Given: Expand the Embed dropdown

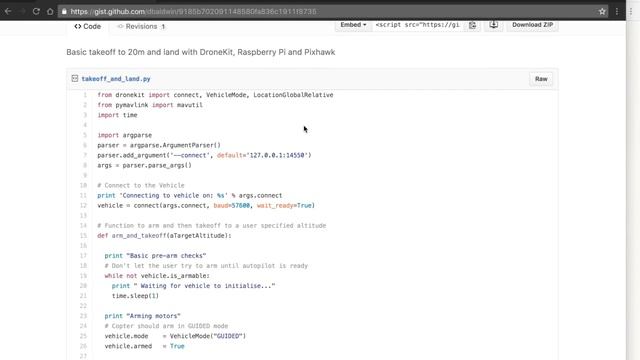Looking at the screenshot, I should tap(353, 25).
